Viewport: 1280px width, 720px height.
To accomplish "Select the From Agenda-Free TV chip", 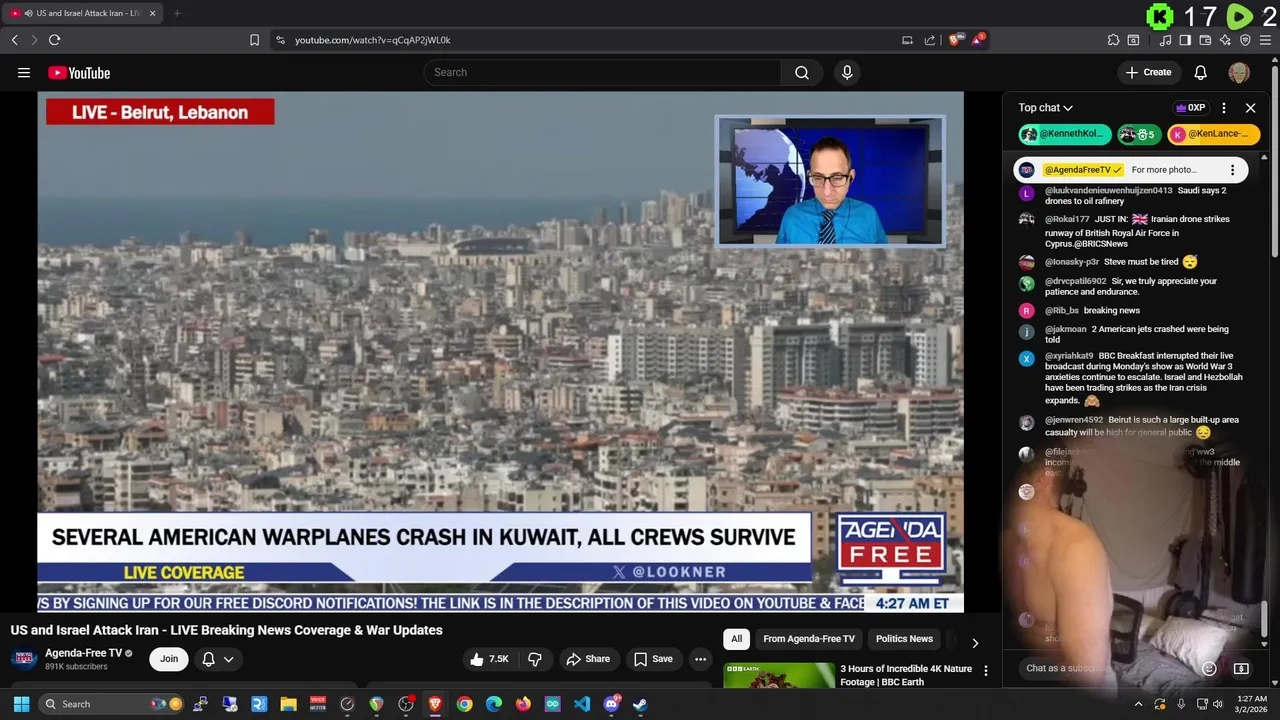I will click(809, 639).
